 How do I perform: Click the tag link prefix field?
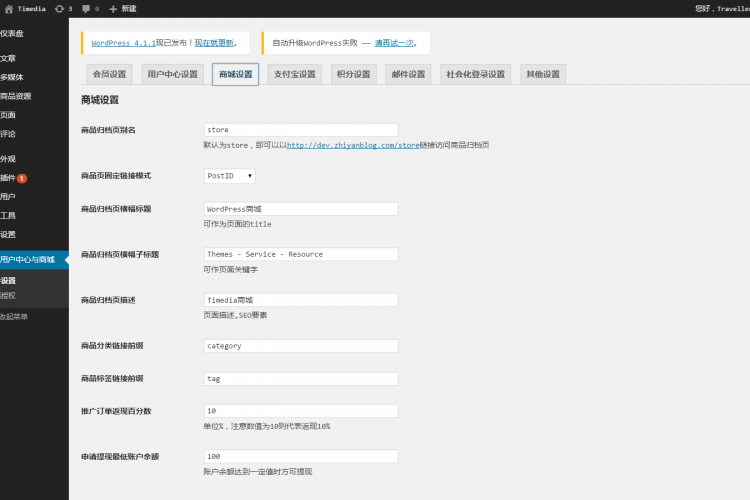[301, 379]
